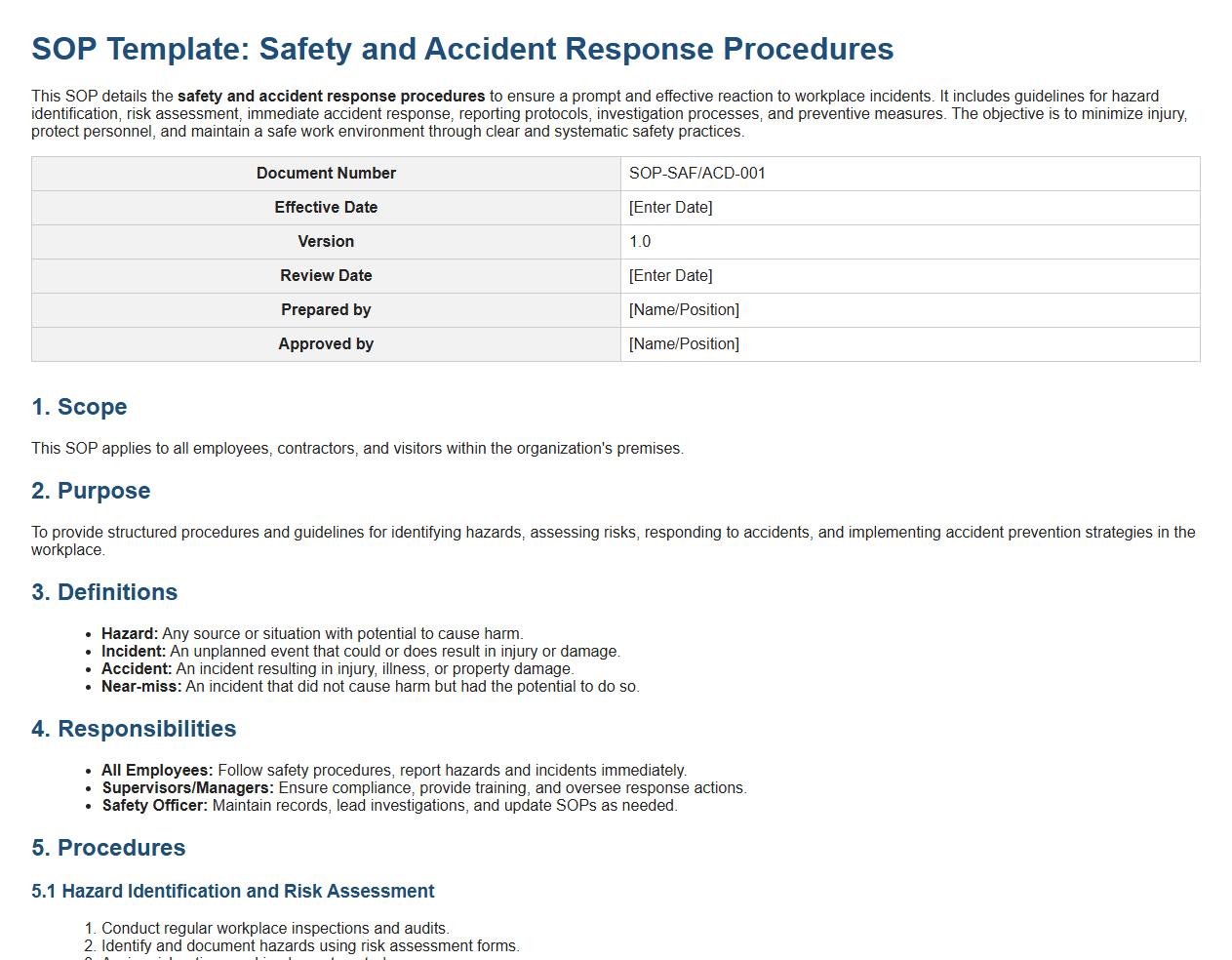Click the "Near-miss:" definition term
The height and width of the screenshot is (960, 1232).
(141, 687)
